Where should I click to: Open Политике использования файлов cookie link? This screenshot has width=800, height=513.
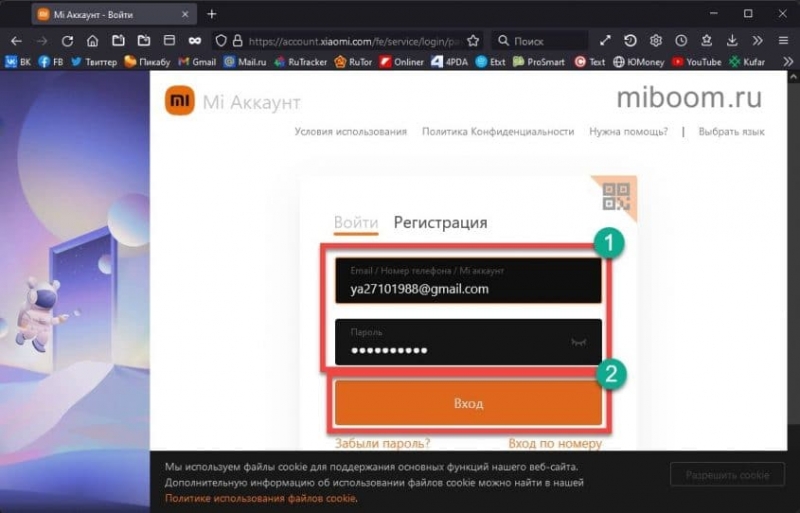[x=260, y=498]
